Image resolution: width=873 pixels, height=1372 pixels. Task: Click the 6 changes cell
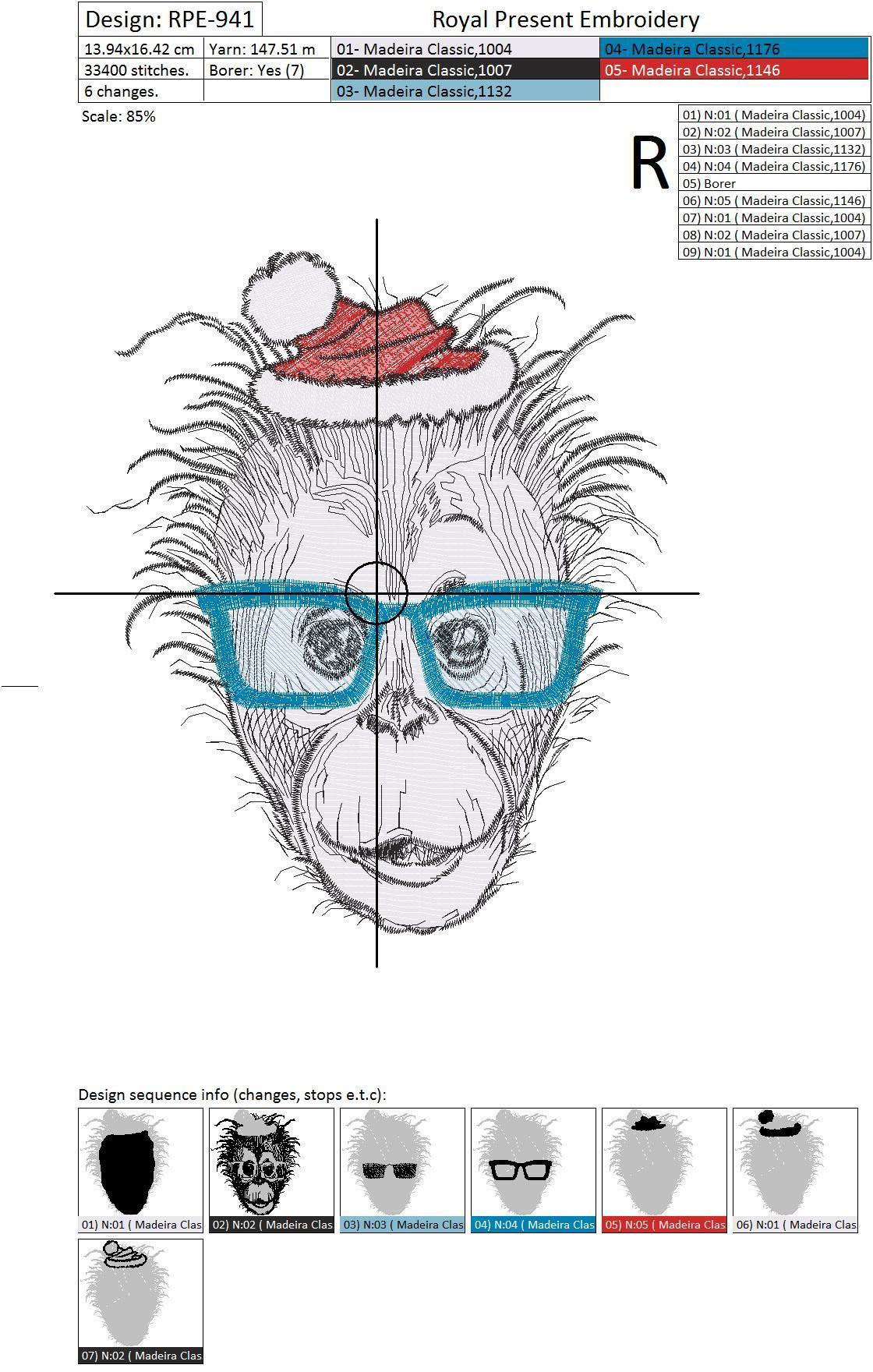[141, 91]
